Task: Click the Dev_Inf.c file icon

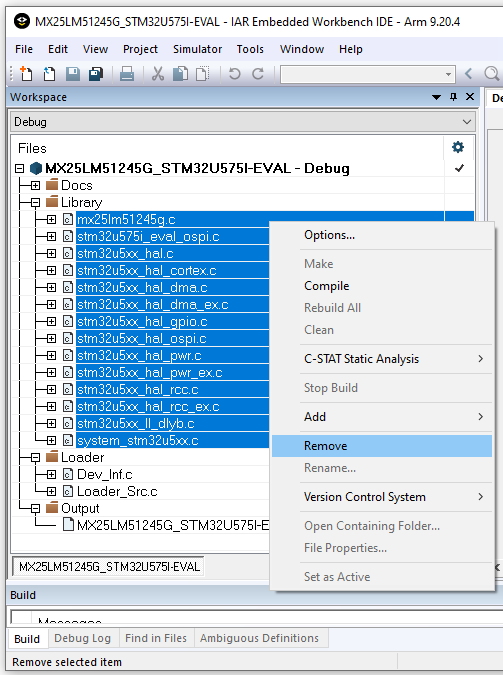Action: coord(68,474)
